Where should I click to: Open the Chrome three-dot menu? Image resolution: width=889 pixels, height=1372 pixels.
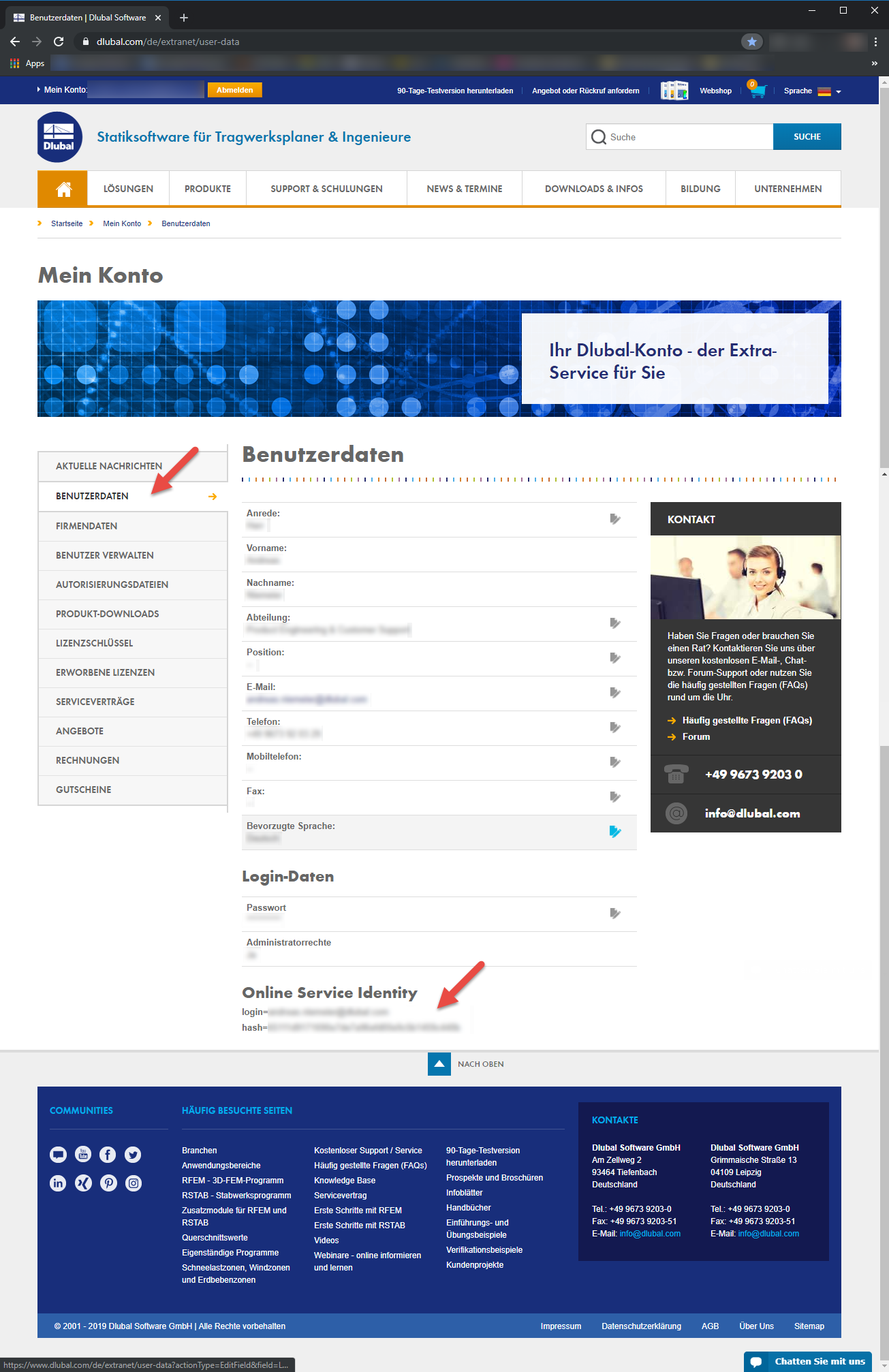(x=875, y=42)
